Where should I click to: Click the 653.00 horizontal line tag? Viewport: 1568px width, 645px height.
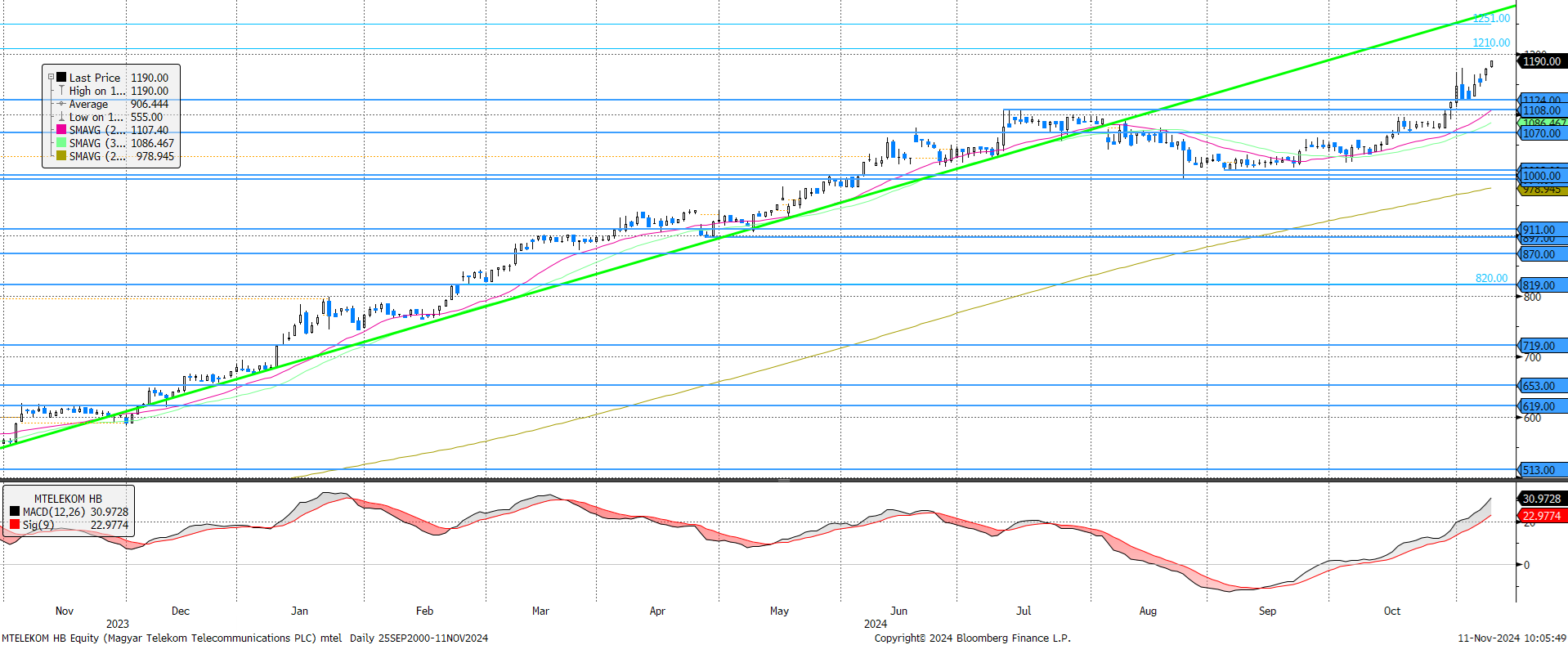(x=1542, y=386)
